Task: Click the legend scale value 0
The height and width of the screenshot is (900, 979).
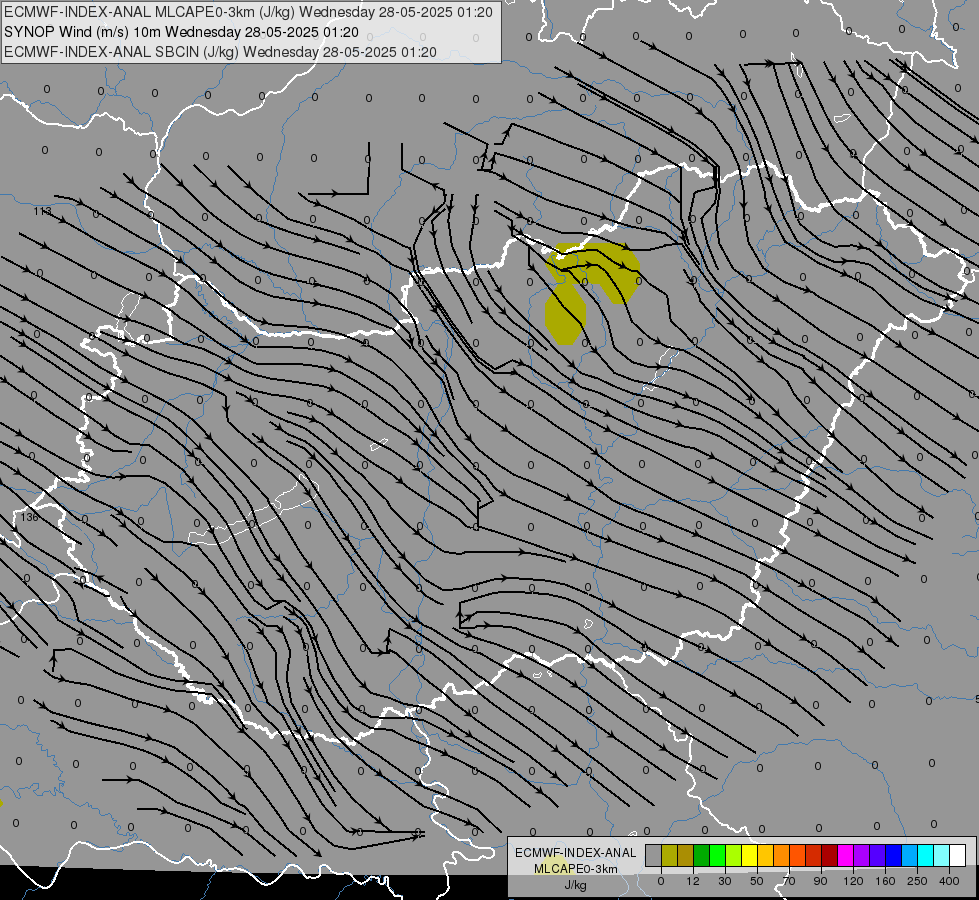Action: point(661,881)
